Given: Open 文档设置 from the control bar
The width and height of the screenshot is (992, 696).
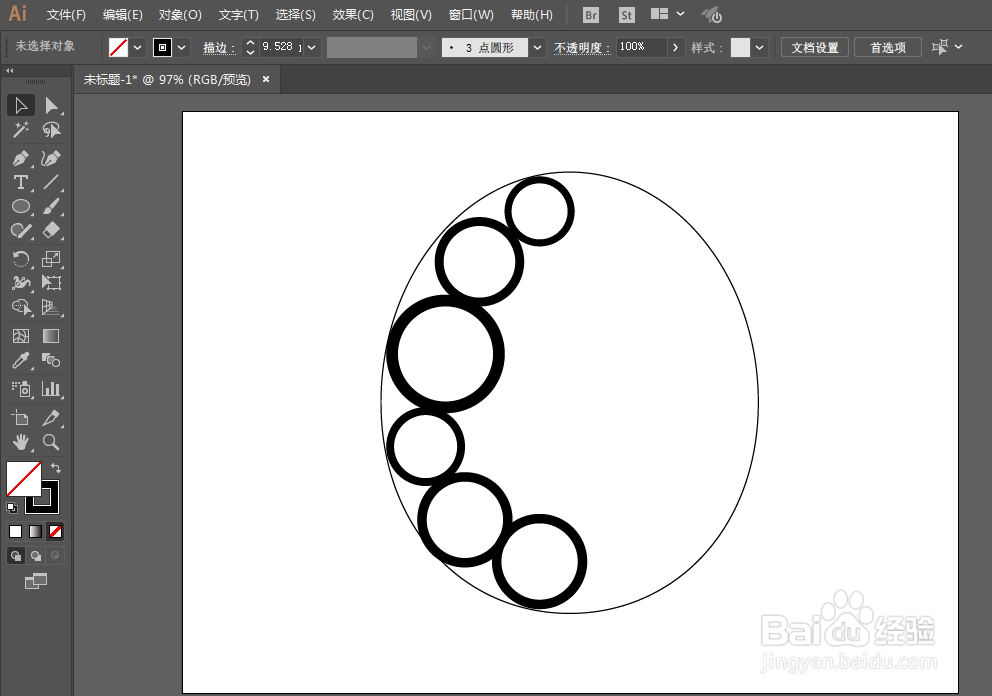Looking at the screenshot, I should pos(814,46).
